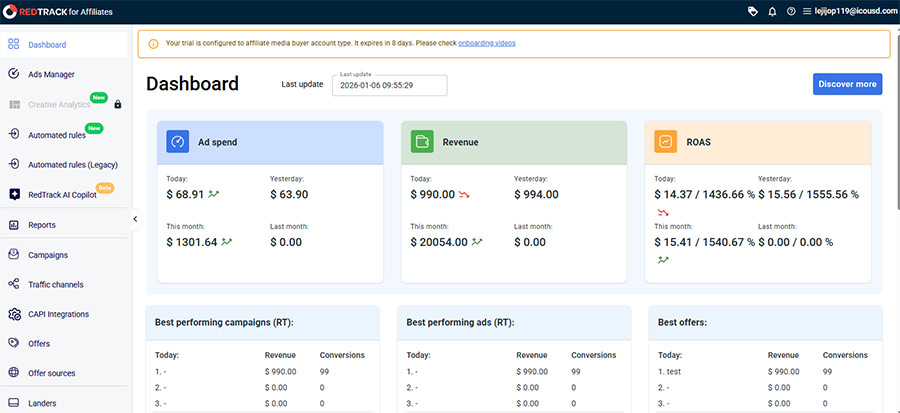Open Reports section in sidebar
Image resolution: width=900 pixels, height=413 pixels.
tap(42, 225)
